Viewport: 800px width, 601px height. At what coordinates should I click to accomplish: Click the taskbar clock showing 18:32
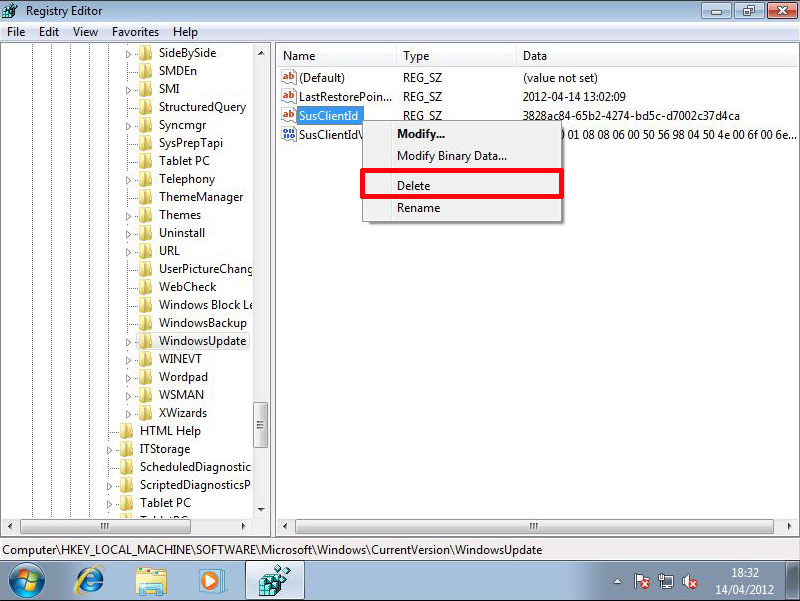(x=744, y=581)
